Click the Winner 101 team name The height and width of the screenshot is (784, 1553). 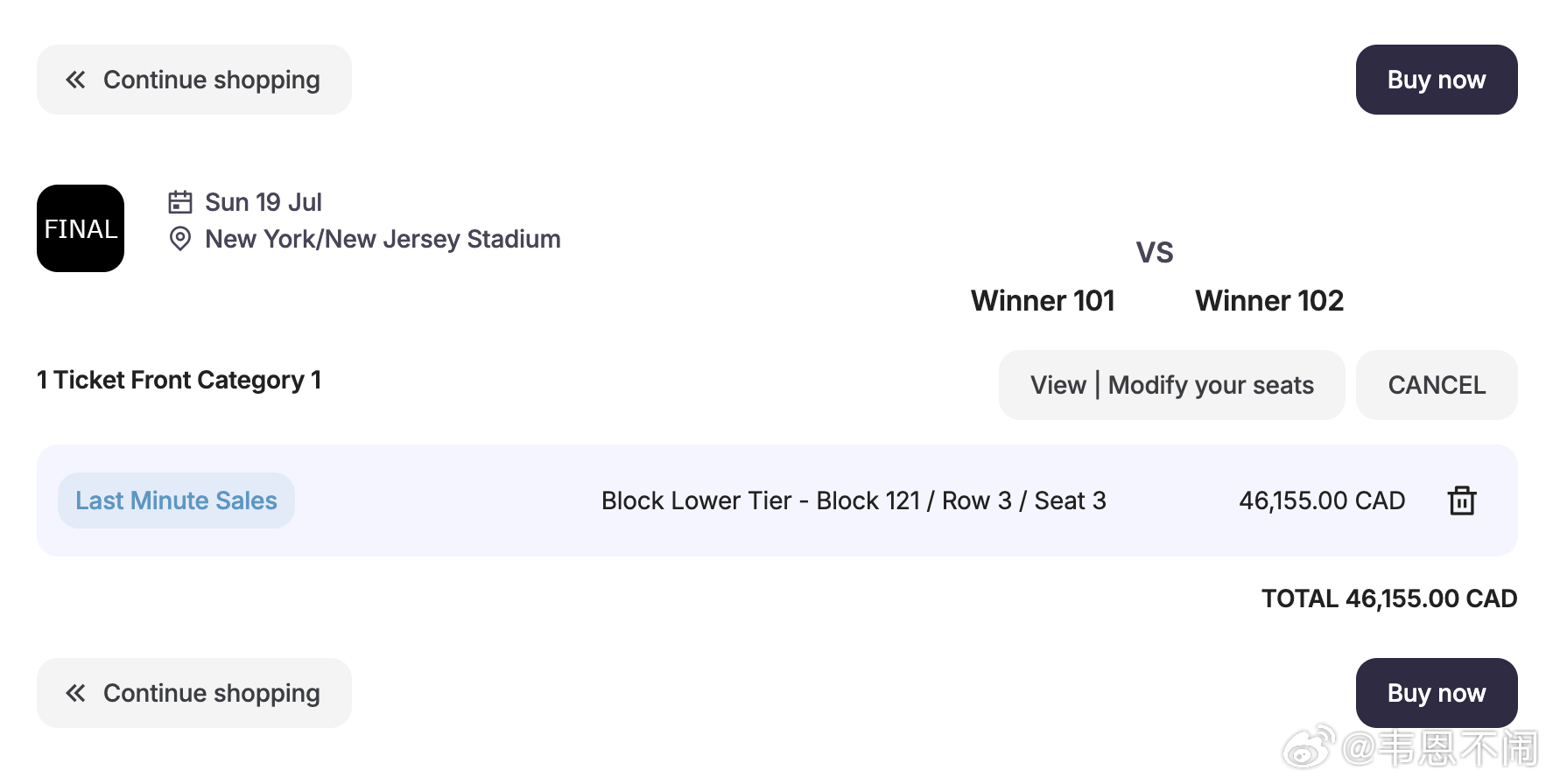(1043, 301)
